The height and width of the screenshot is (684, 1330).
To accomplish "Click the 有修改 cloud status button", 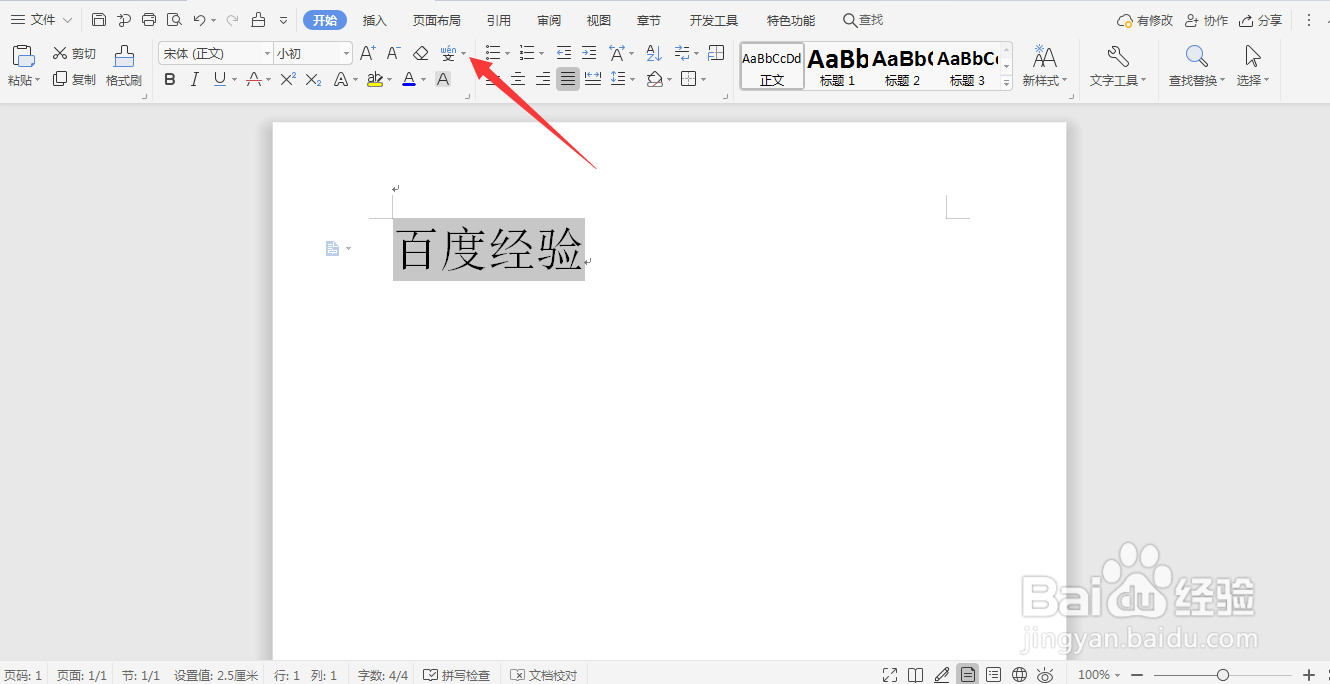I will [1145, 20].
